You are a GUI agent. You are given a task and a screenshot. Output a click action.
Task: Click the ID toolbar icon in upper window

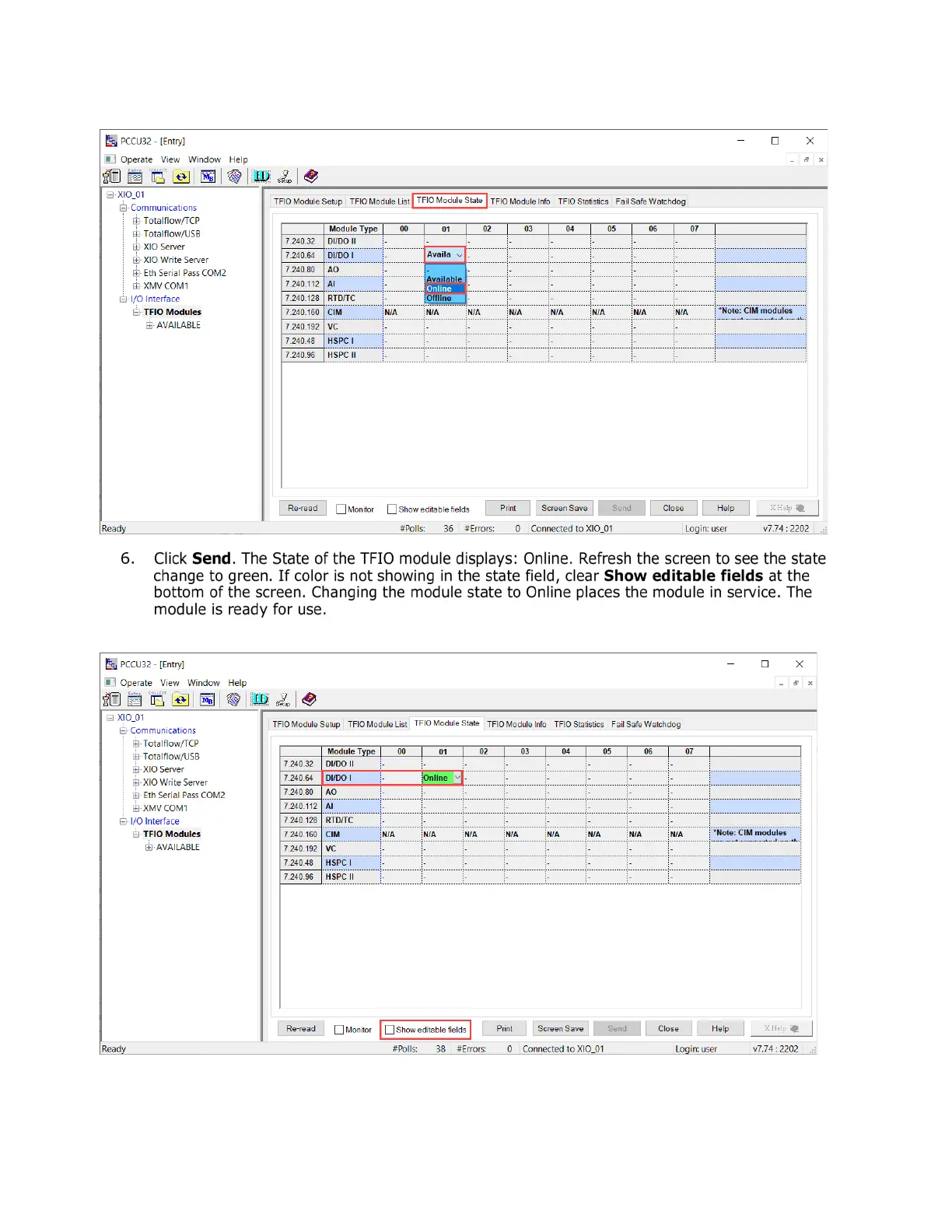261,177
